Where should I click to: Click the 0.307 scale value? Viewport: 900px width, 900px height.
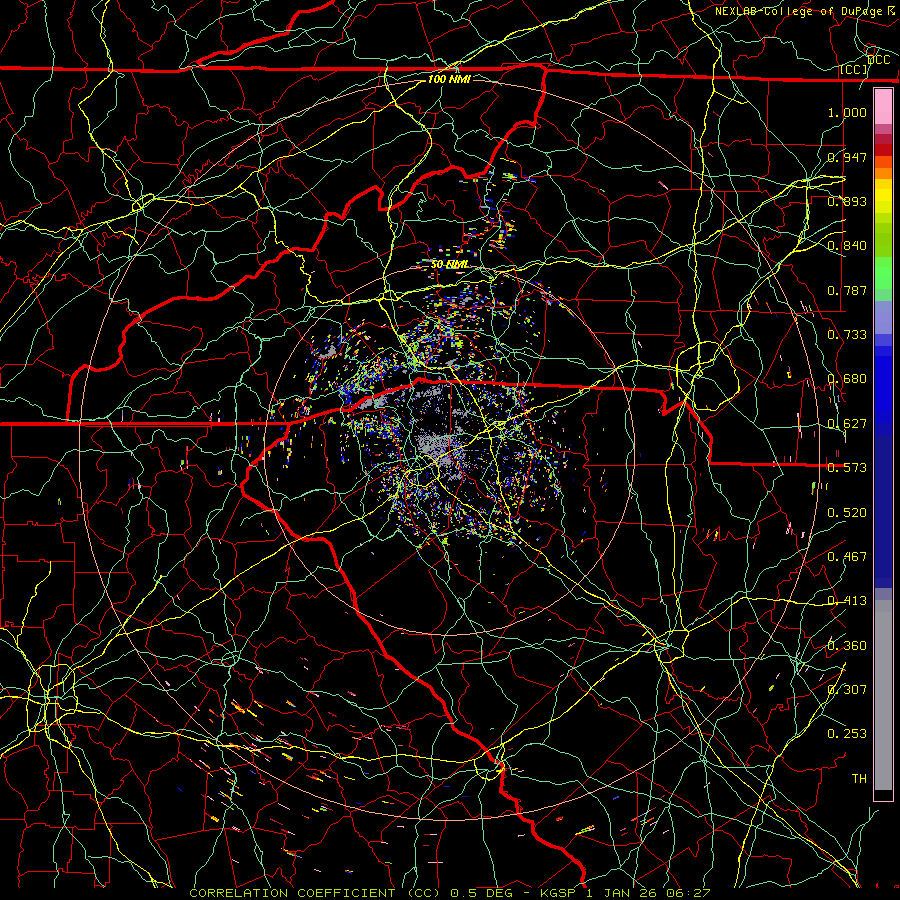(847, 689)
